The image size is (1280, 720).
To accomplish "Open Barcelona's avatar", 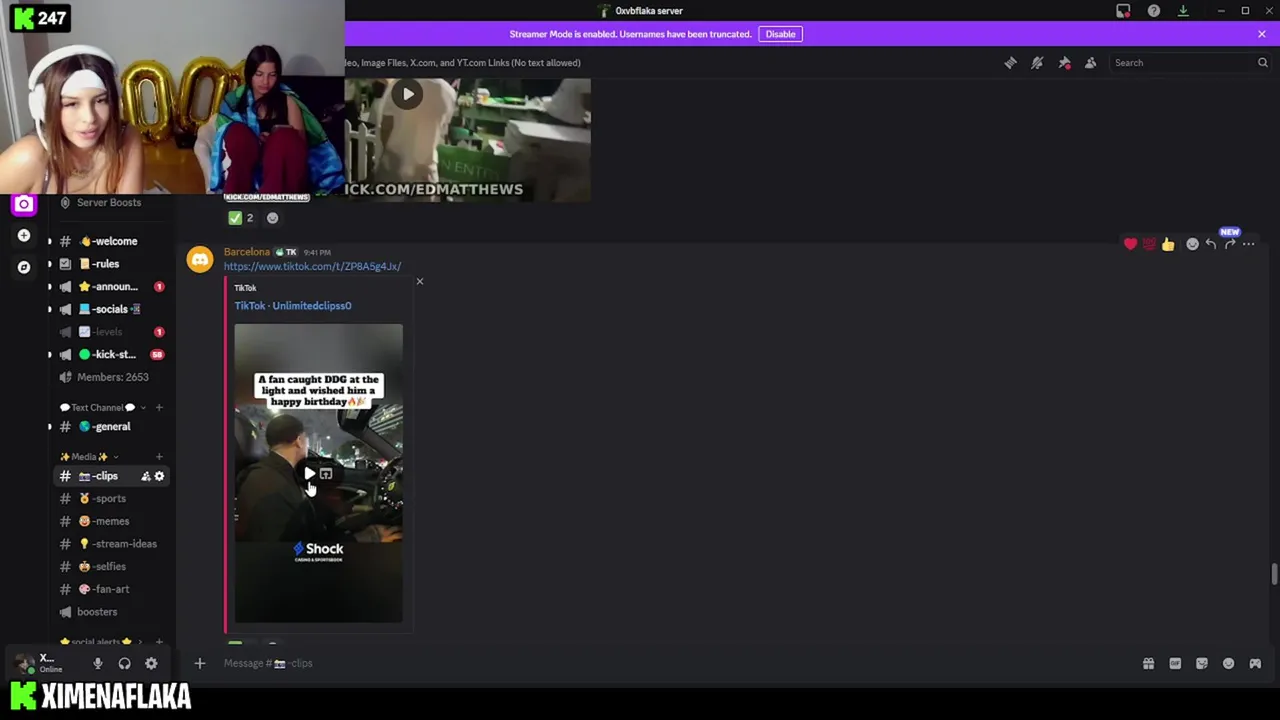I will (x=200, y=260).
